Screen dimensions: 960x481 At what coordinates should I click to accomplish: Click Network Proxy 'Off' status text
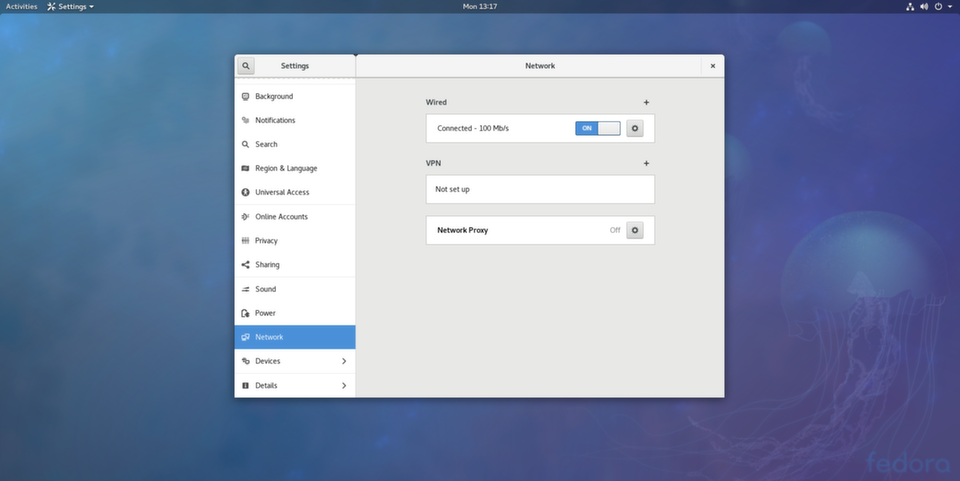tap(615, 230)
